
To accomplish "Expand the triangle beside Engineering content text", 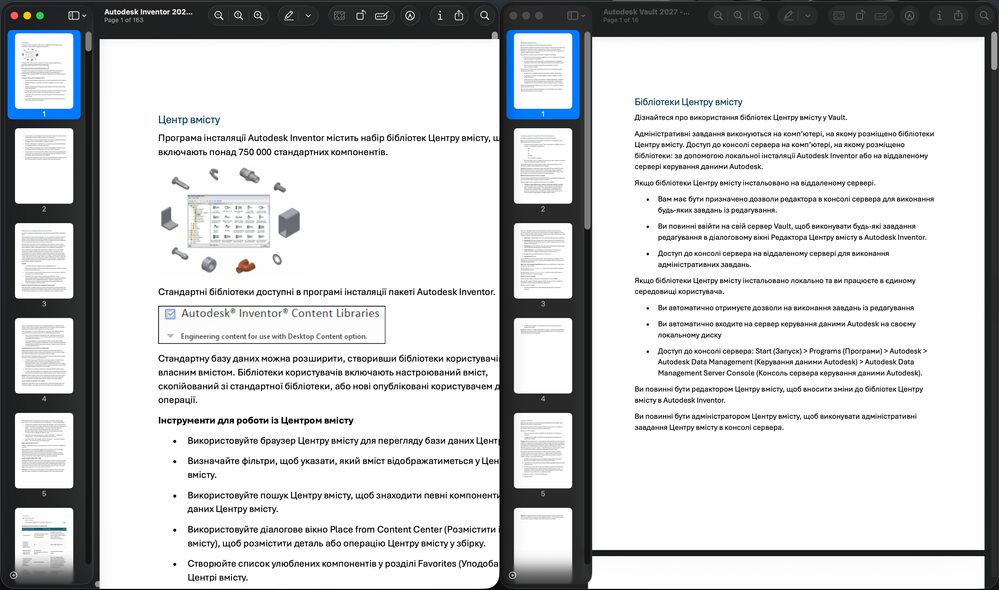I will pos(170,336).
